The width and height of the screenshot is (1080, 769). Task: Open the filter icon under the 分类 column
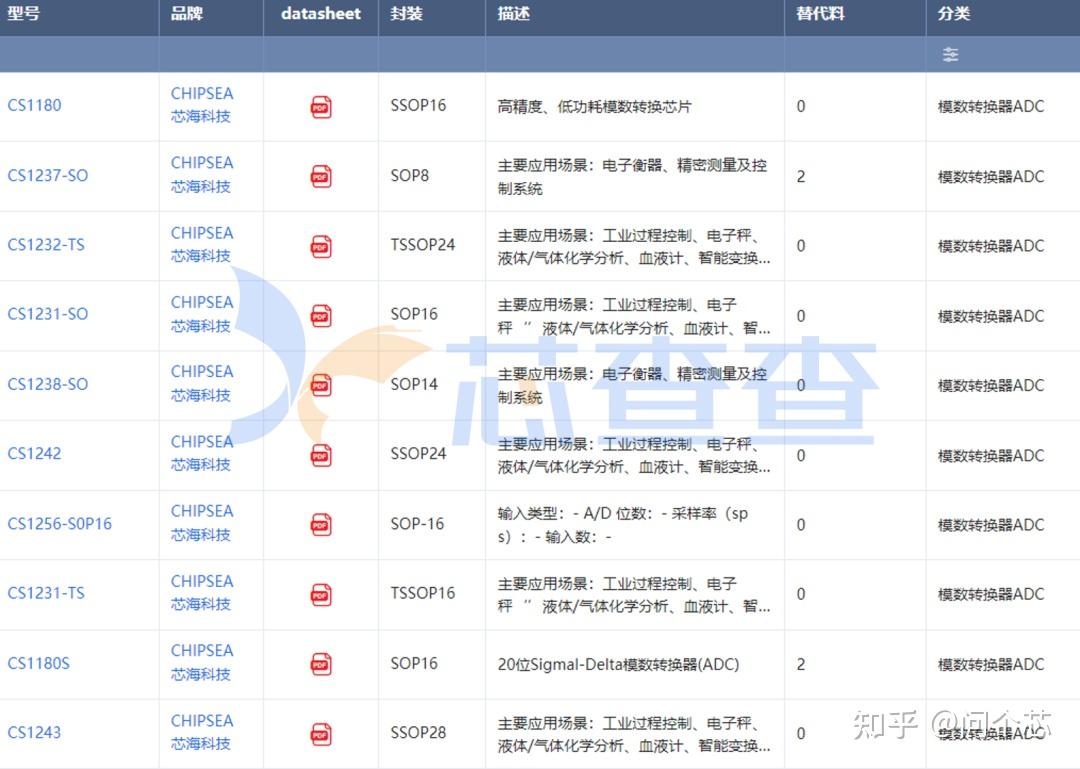(949, 54)
